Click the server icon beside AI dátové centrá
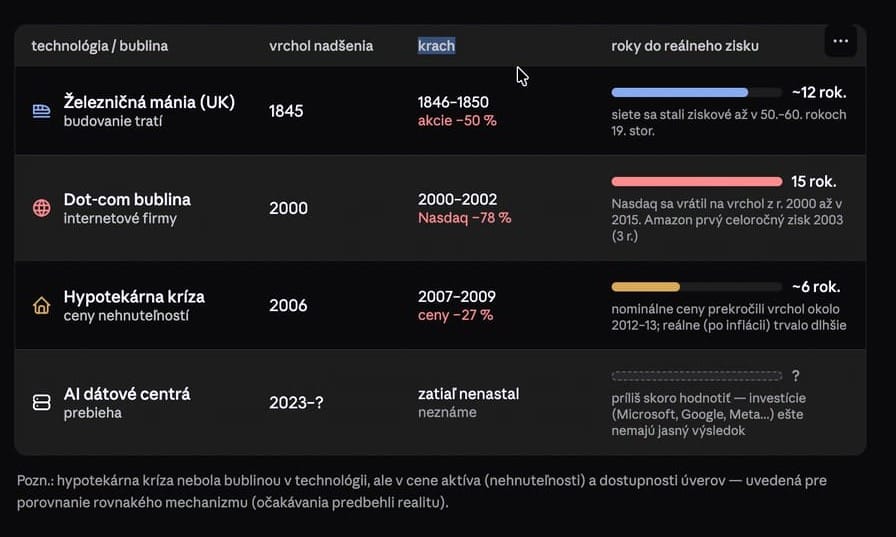 (x=41, y=402)
